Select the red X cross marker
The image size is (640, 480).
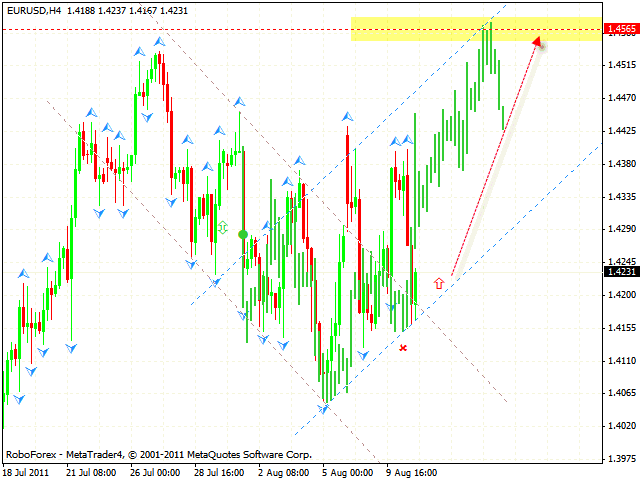[403, 348]
